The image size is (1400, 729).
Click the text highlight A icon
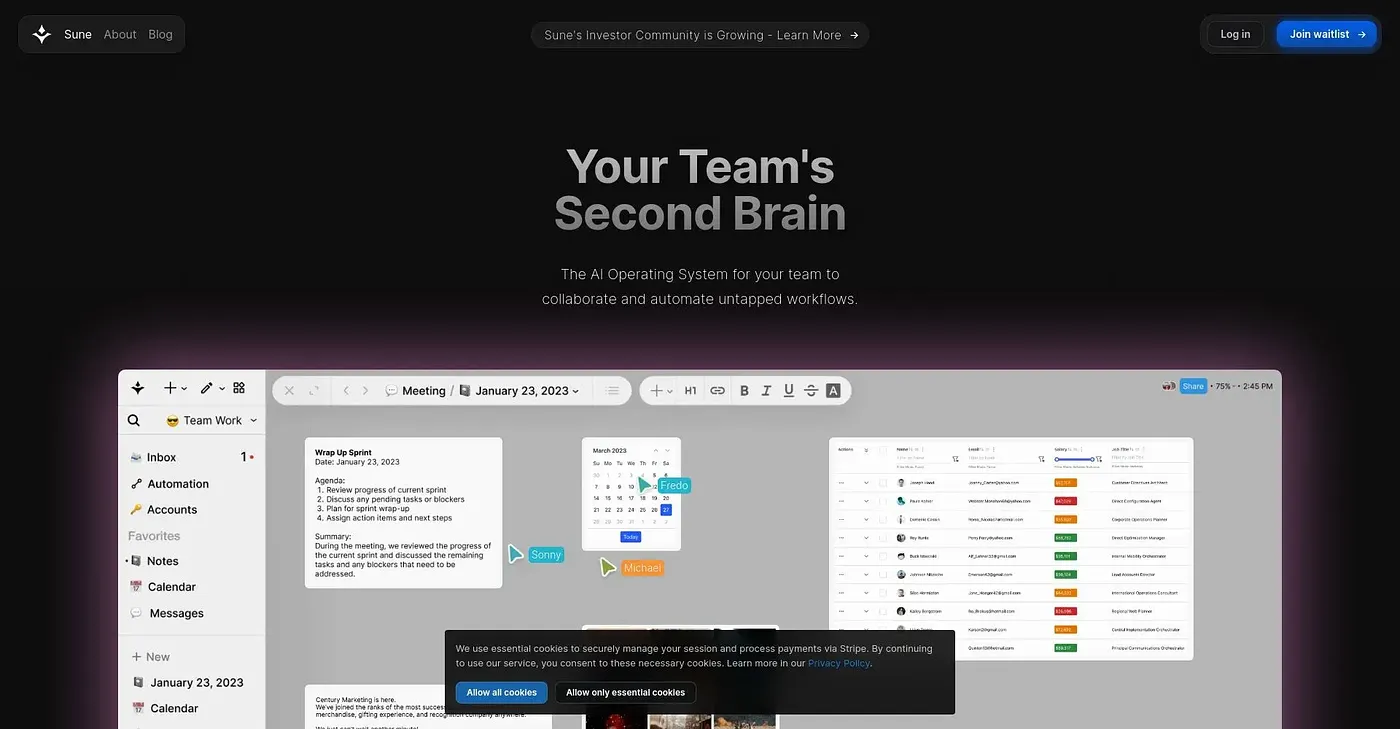point(833,391)
